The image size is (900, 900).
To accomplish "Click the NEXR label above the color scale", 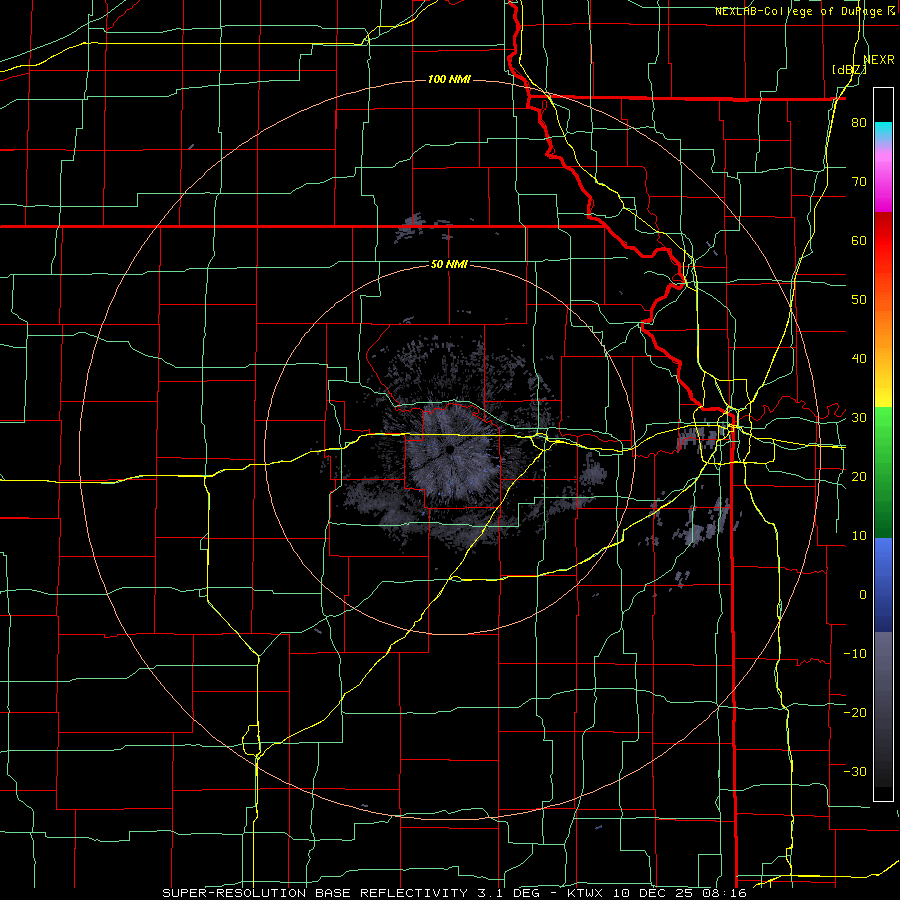I will (x=879, y=60).
